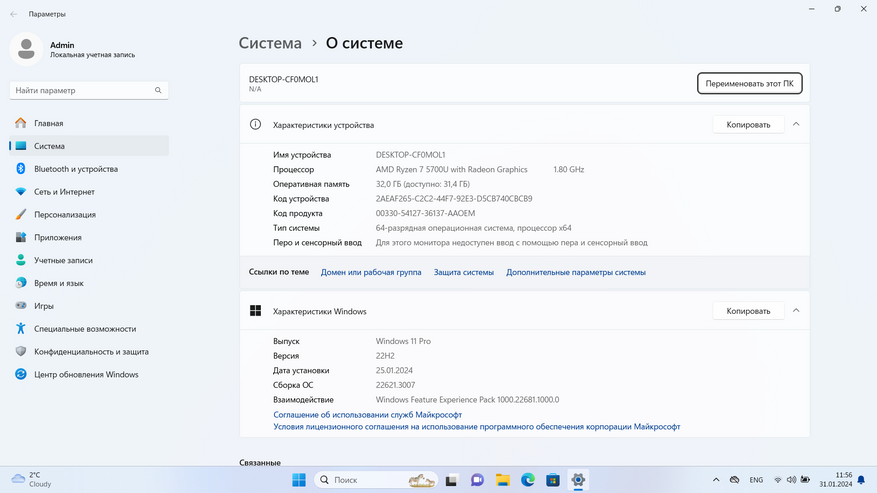Click edition value Windows 11 Pro
Image resolution: width=877 pixels, height=493 pixels.
click(x=403, y=341)
